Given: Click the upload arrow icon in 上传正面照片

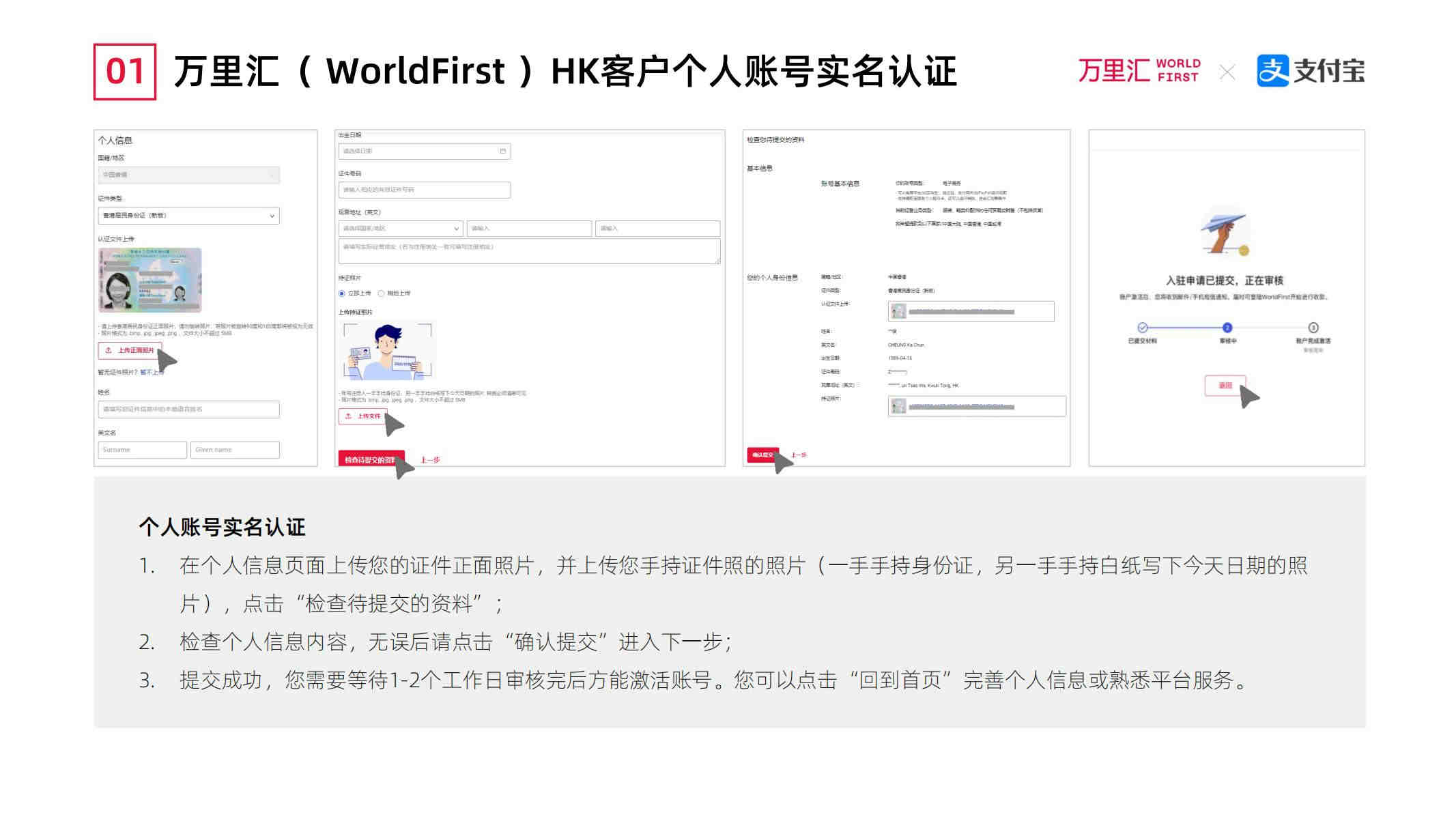Looking at the screenshot, I should [109, 350].
